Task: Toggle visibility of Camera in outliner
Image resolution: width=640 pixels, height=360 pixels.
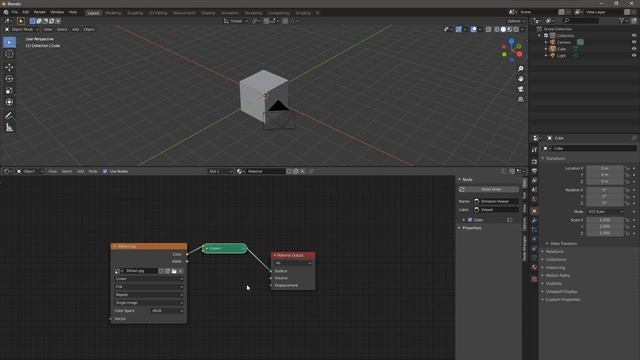Action: 634,42
